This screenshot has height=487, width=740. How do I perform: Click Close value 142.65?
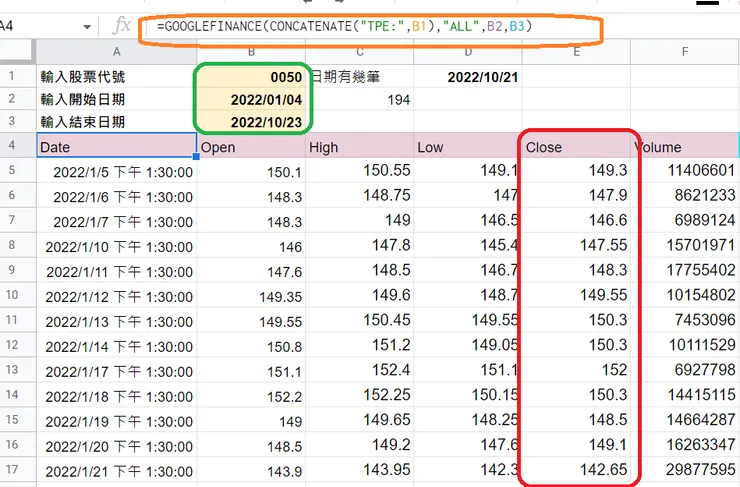click(576, 470)
